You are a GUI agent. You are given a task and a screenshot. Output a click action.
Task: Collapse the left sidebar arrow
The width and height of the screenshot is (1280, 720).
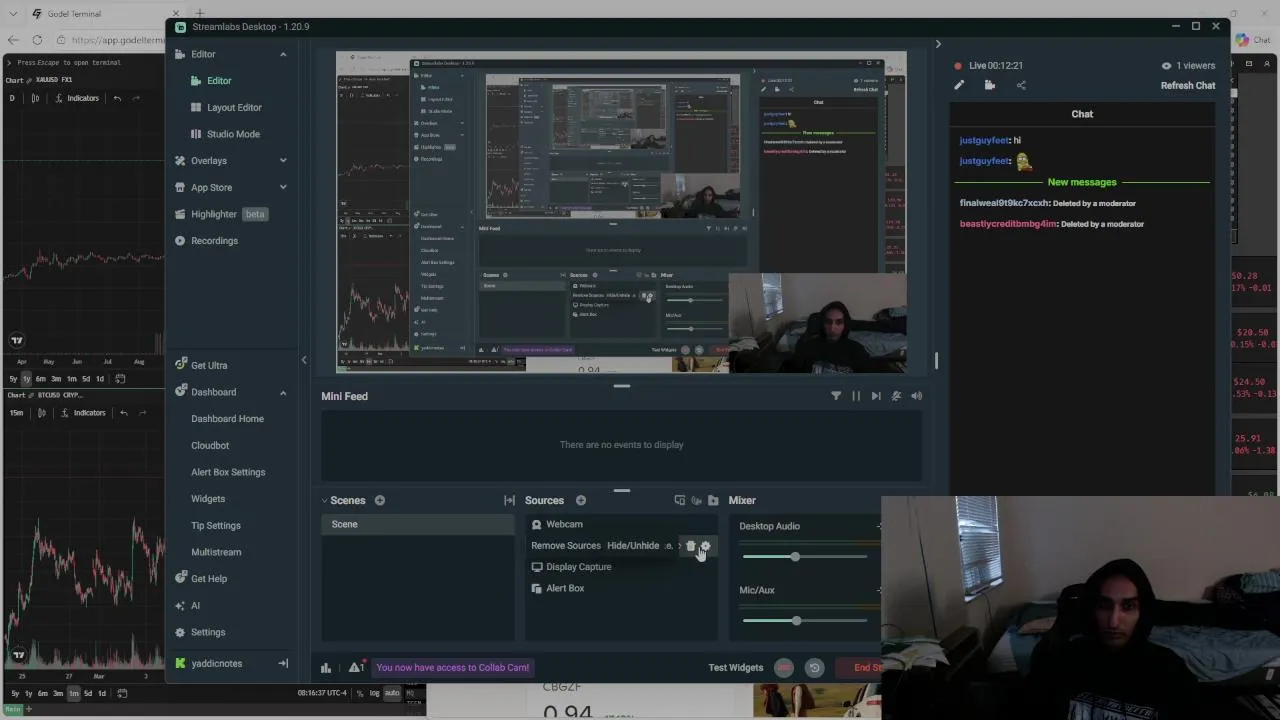click(x=304, y=360)
